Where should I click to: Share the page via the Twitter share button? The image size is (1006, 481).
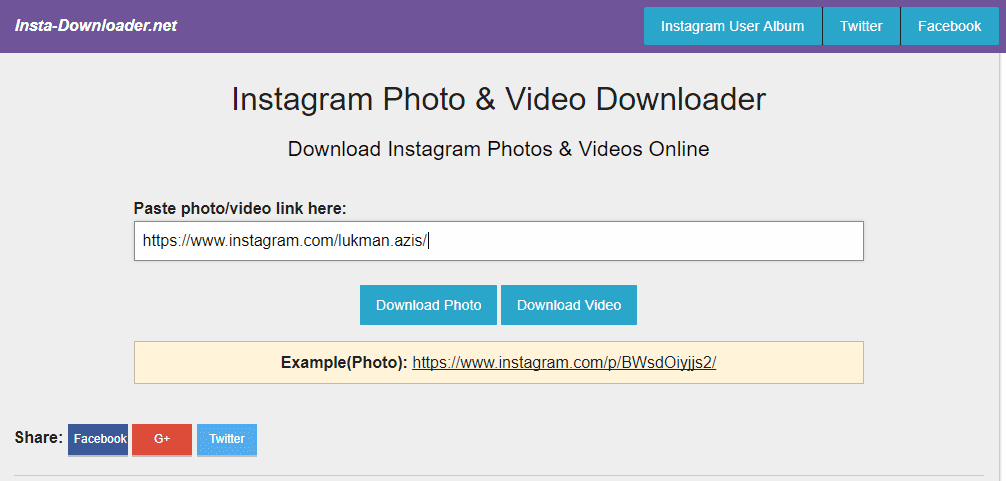[x=226, y=439]
